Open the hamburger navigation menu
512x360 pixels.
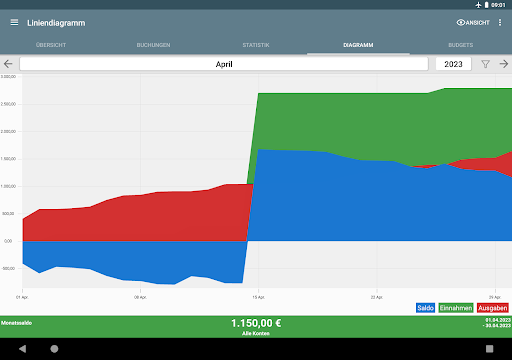click(14, 22)
